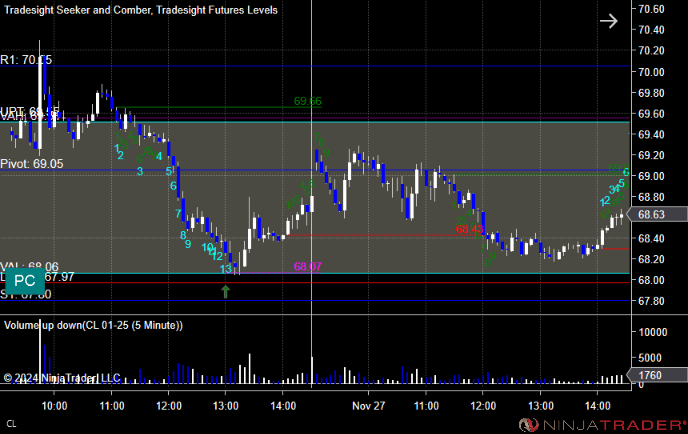Click the 69.60 price axis label

click(651, 114)
